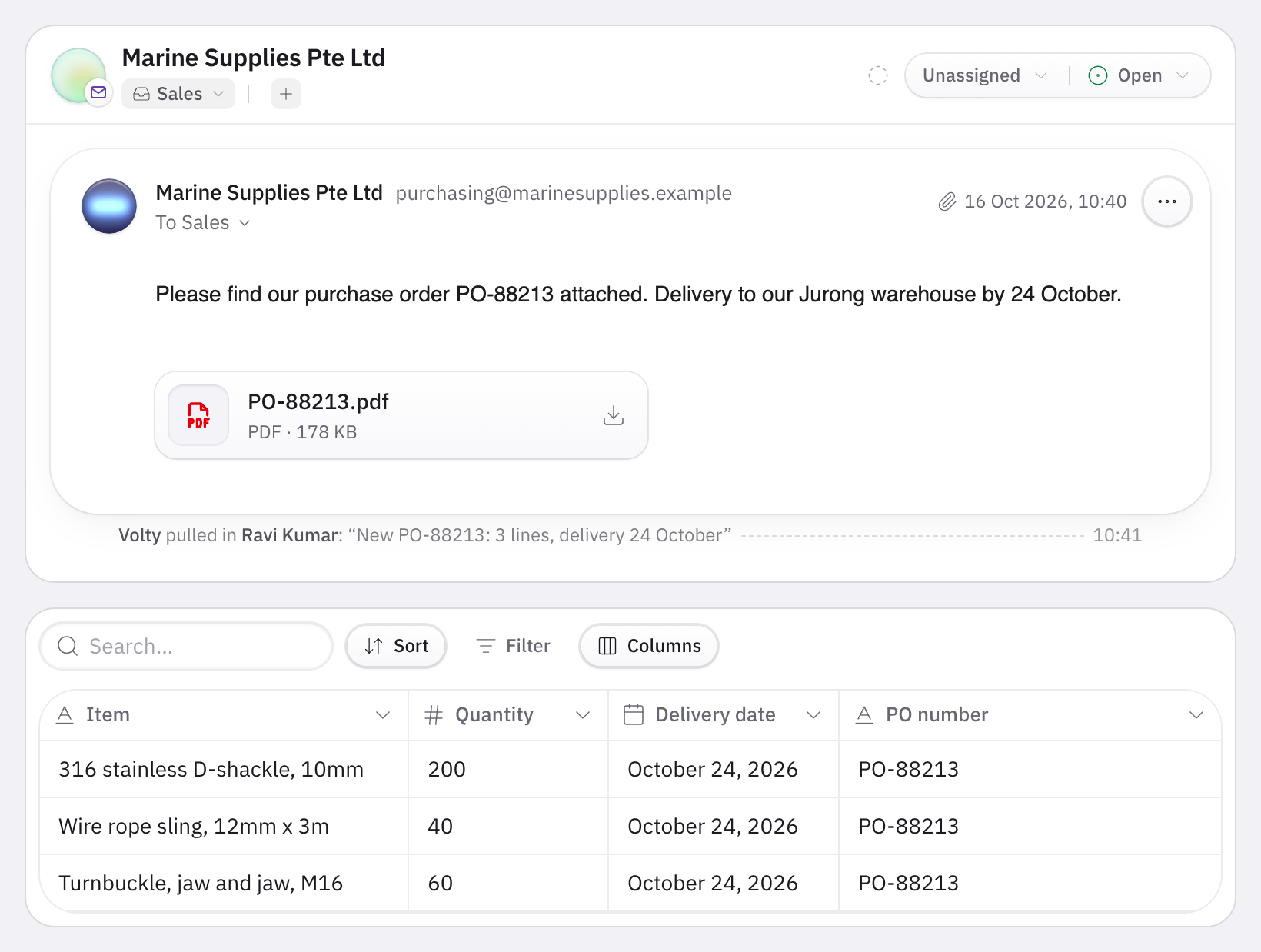Open the Item column dropdown arrow
This screenshot has width=1261, height=952.
point(383,715)
